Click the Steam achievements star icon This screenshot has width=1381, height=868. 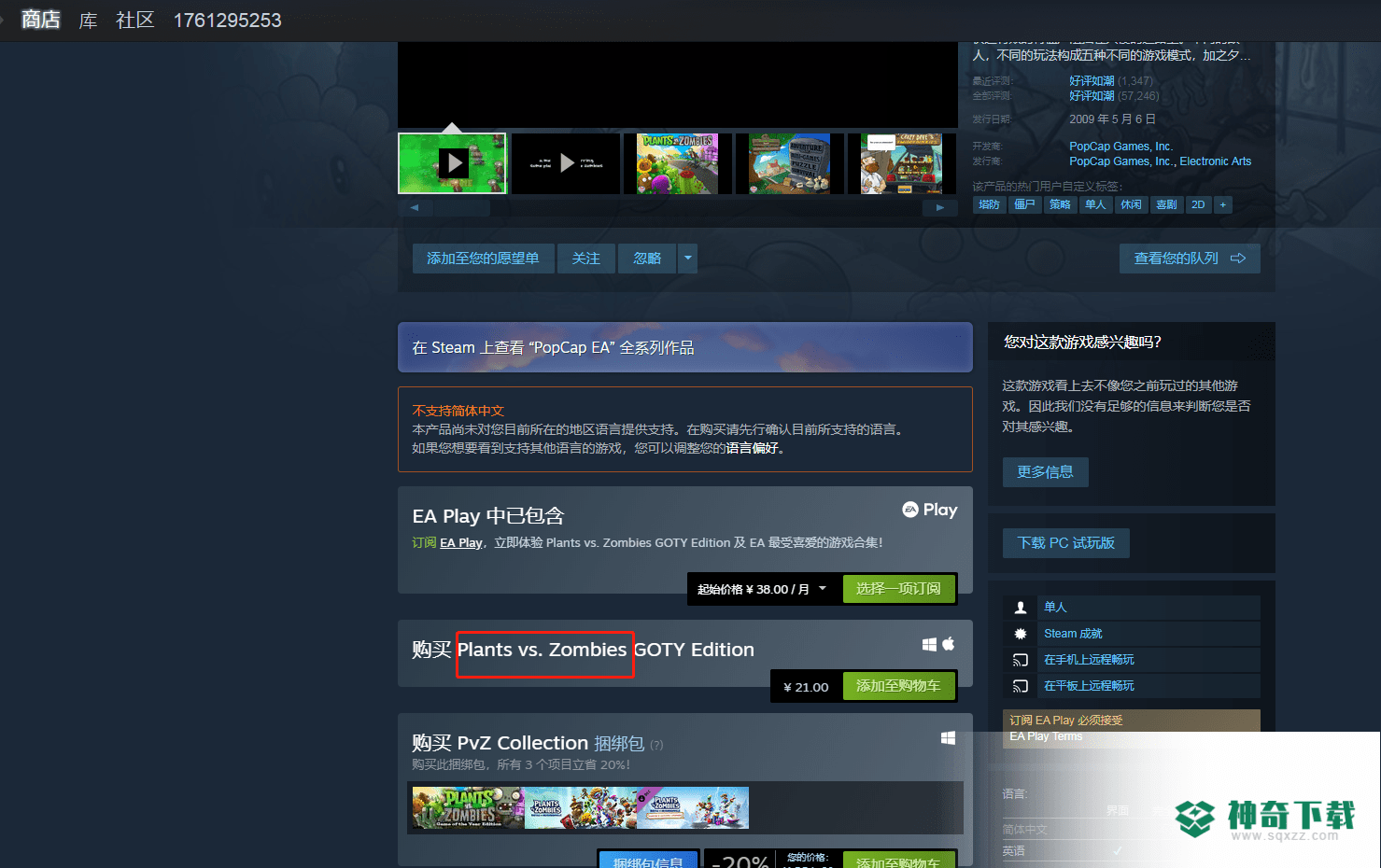[1021, 634]
